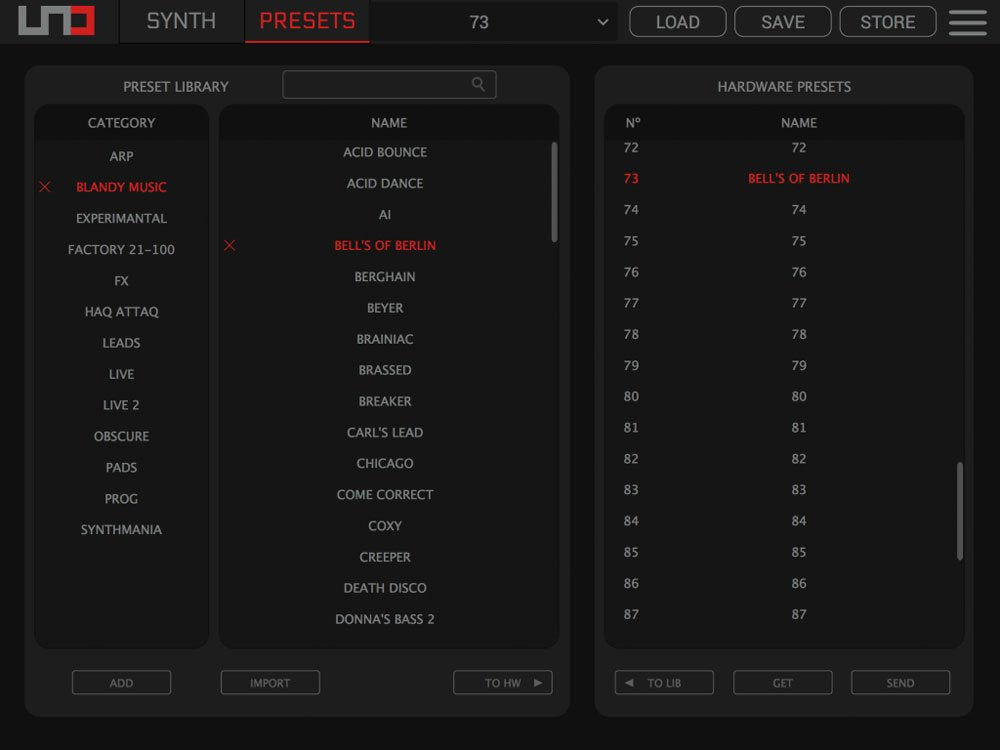Click the preset library search field
Viewport: 1000px width, 750px height.
tap(375, 85)
